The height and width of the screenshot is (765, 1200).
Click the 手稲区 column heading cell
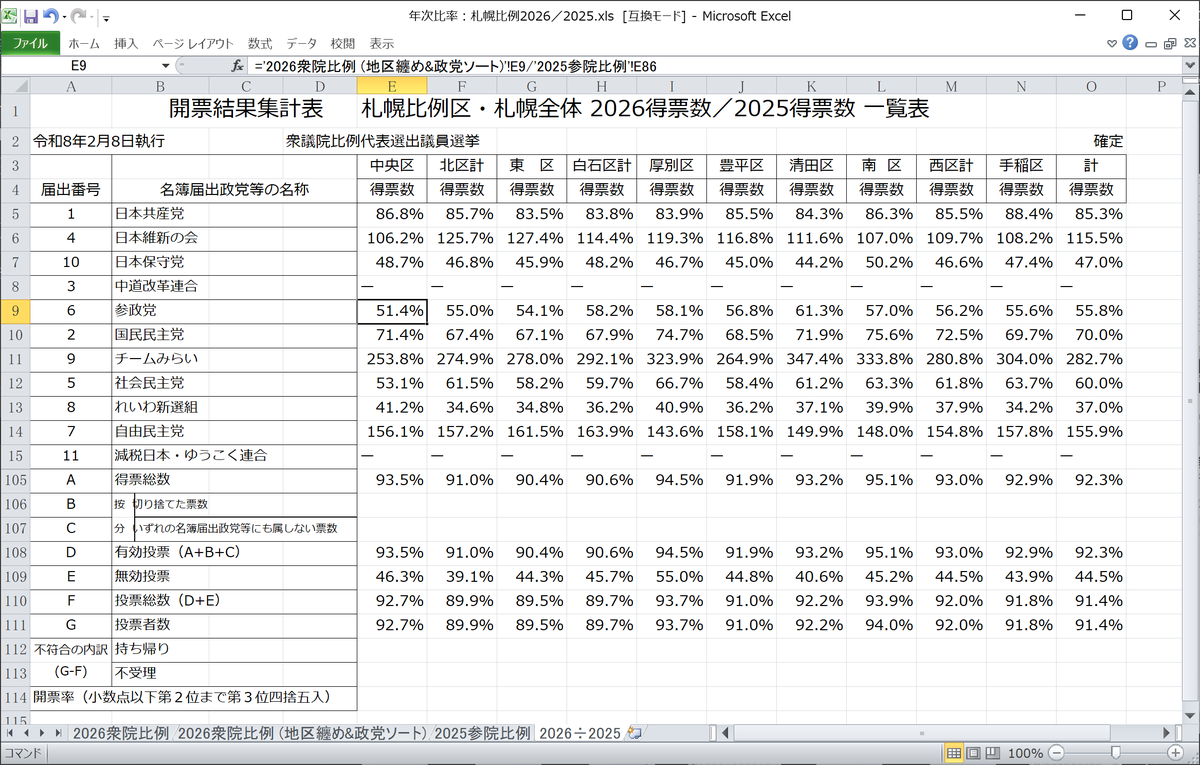pyautogui.click(x=1021, y=166)
